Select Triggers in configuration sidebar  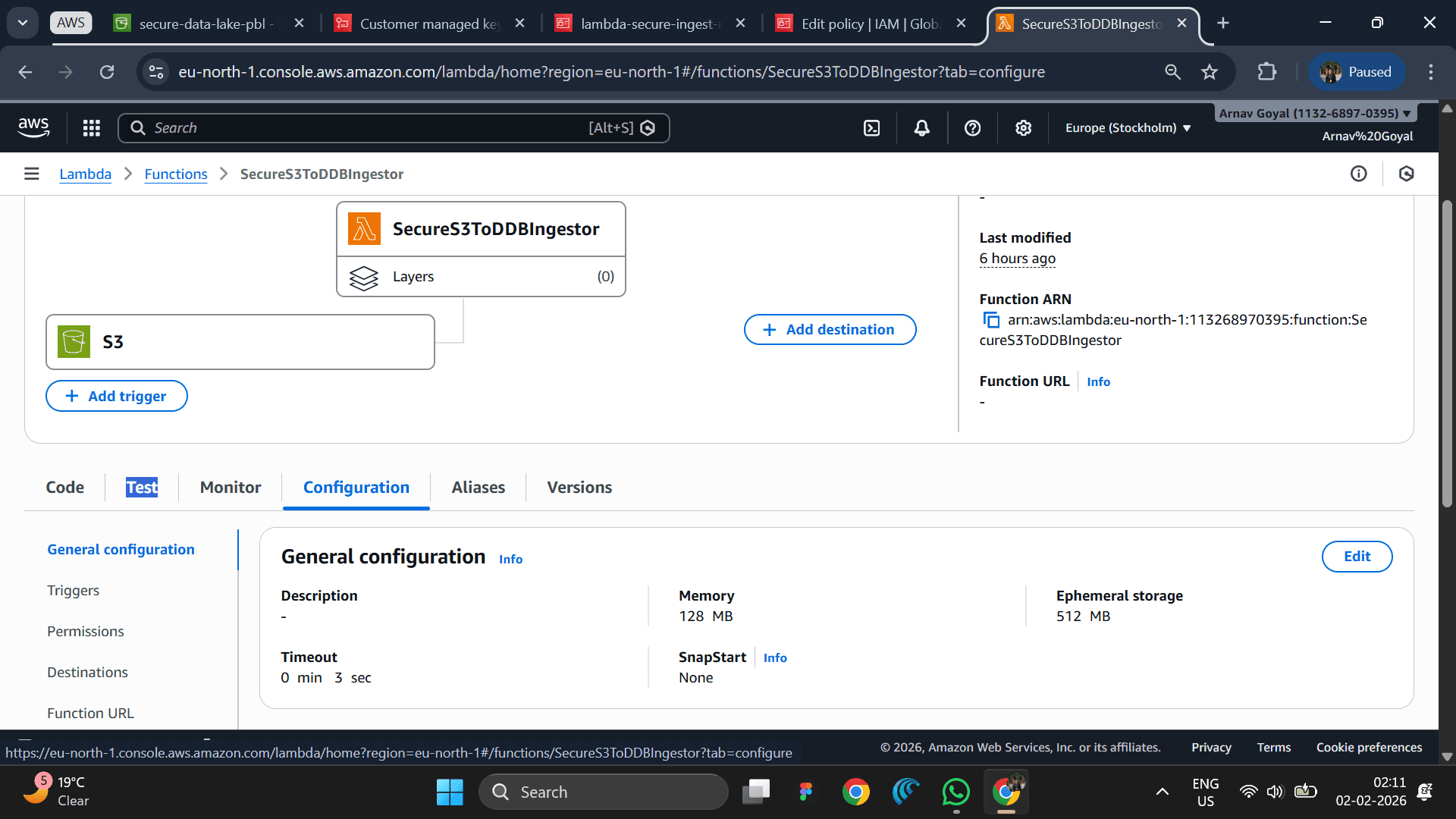click(x=73, y=591)
